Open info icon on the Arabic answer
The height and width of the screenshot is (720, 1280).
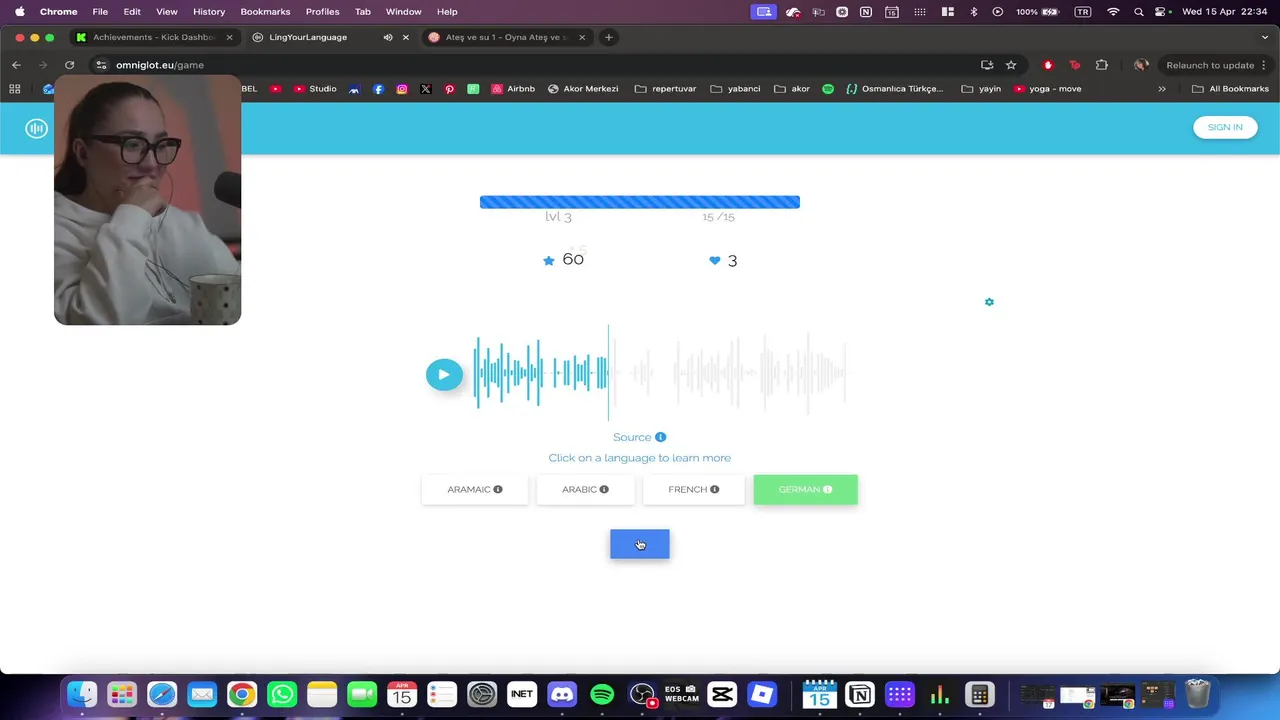[604, 490]
